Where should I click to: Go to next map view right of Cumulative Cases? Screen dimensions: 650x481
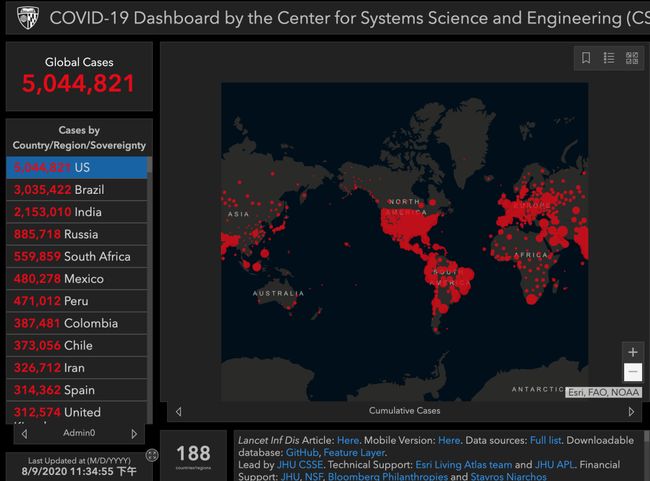[x=631, y=411]
